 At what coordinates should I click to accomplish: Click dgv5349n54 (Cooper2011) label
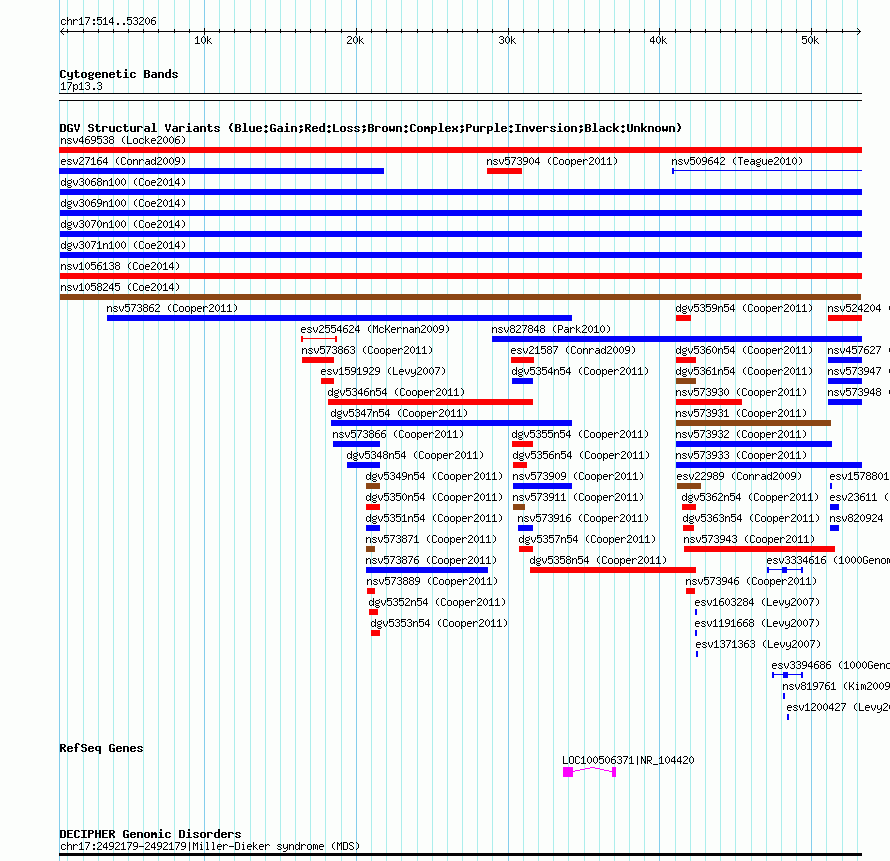click(x=434, y=476)
